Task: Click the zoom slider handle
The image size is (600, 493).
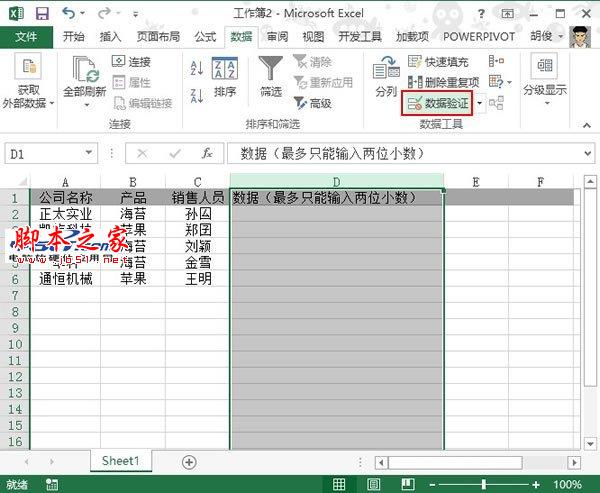Action: click(484, 484)
